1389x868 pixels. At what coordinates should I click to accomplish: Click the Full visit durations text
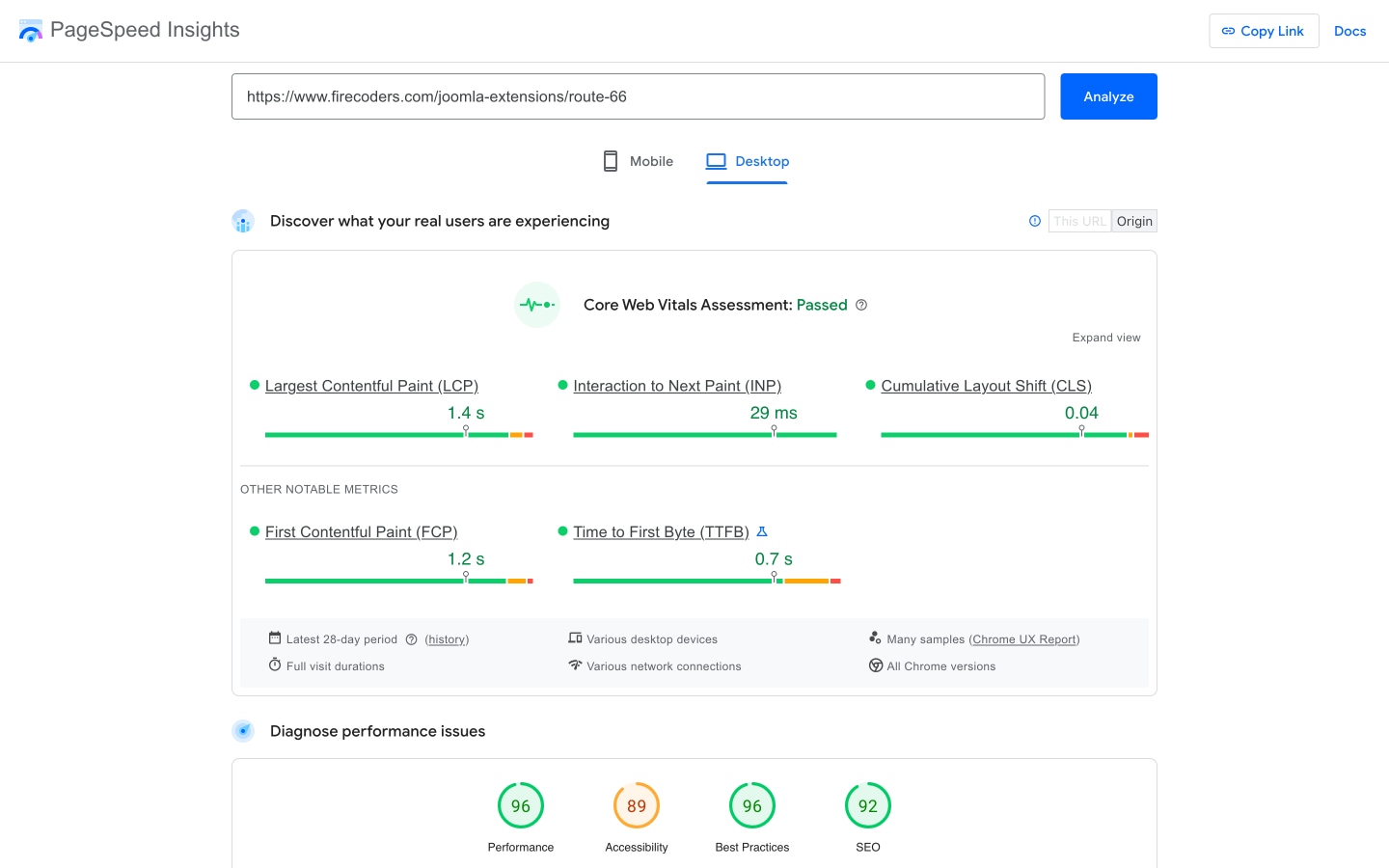[336, 666]
